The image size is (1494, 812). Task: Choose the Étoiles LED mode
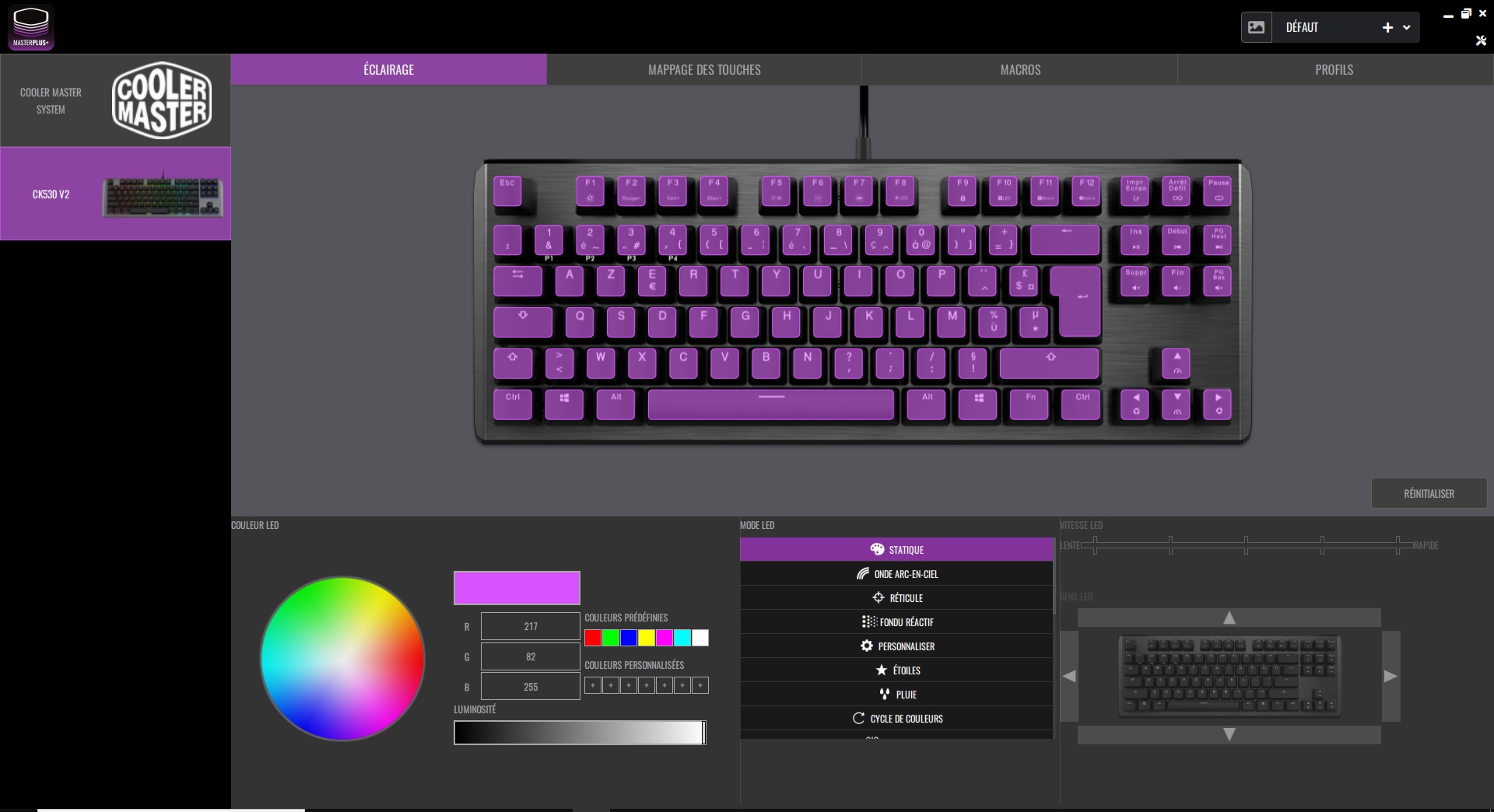(x=896, y=670)
